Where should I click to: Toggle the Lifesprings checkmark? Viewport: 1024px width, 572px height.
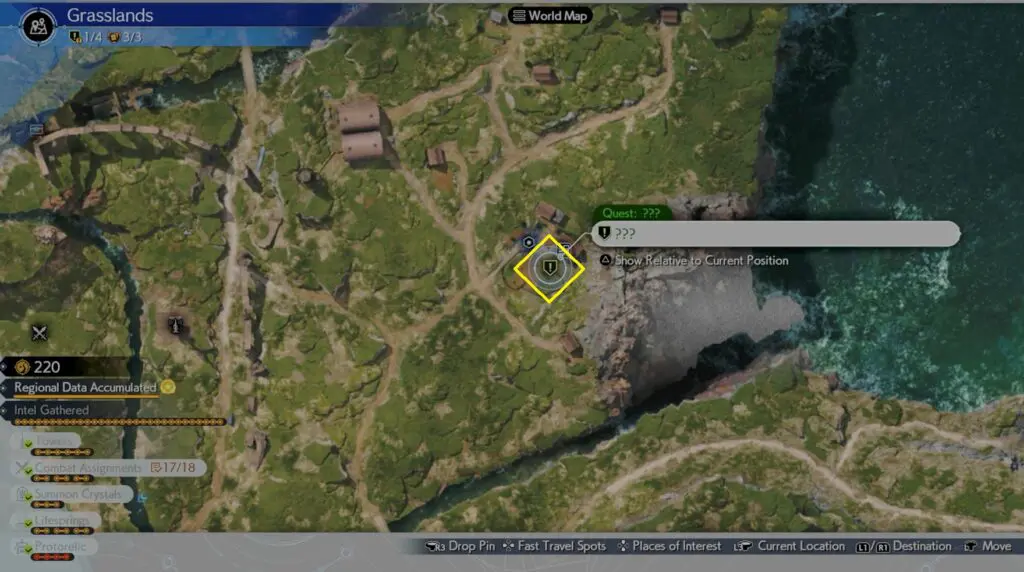28,521
